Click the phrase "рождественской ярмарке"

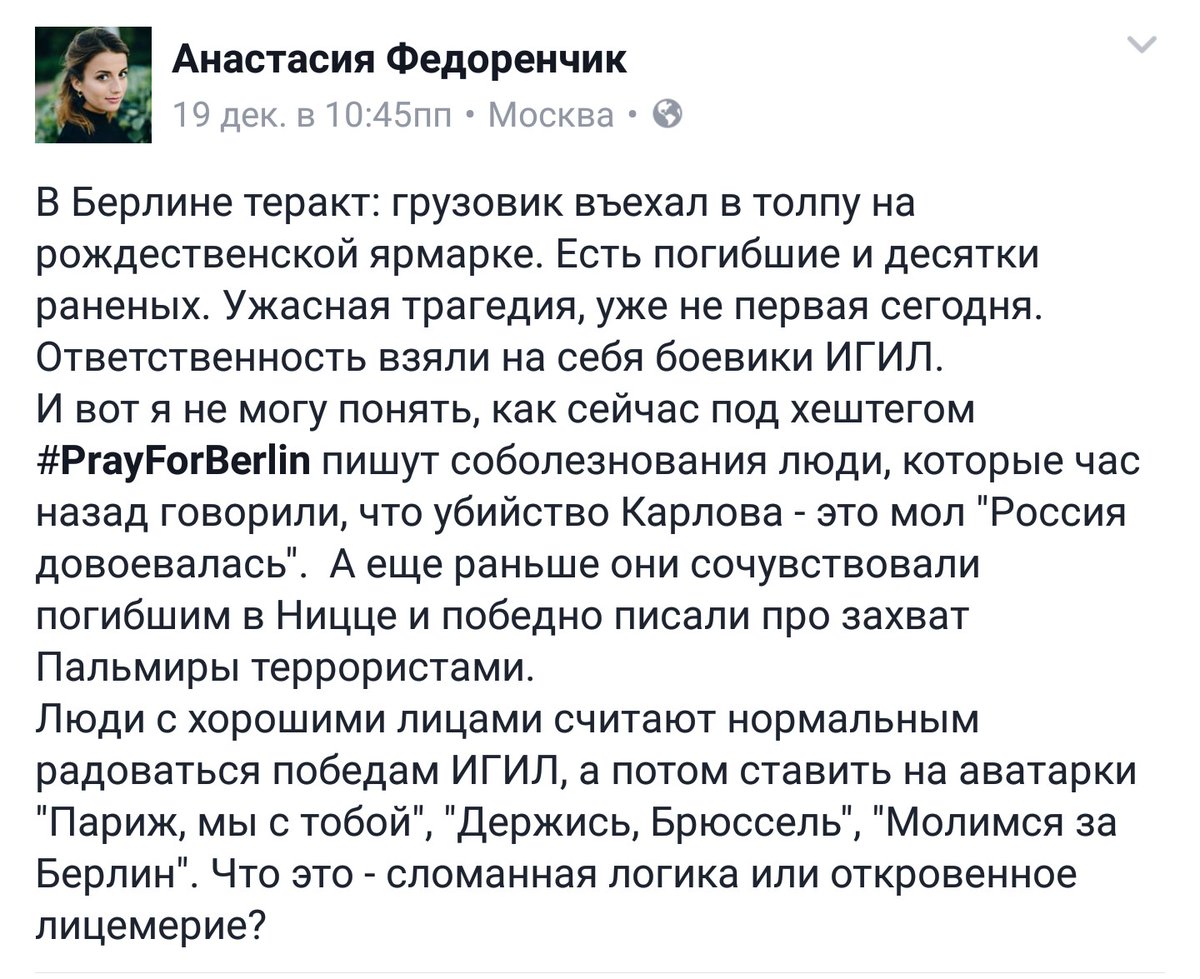290,257
